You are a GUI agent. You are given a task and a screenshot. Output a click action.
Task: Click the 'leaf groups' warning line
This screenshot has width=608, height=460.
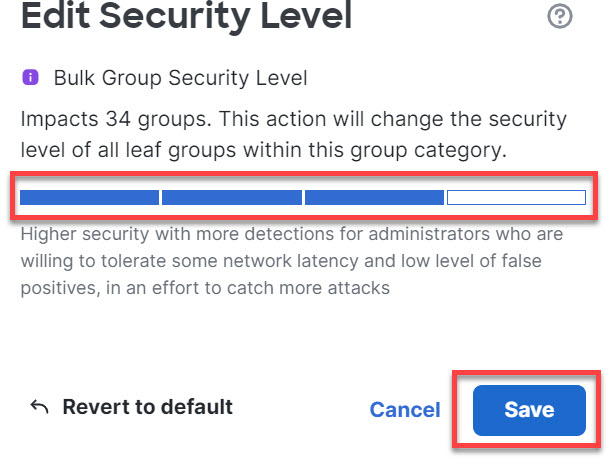coord(264,152)
